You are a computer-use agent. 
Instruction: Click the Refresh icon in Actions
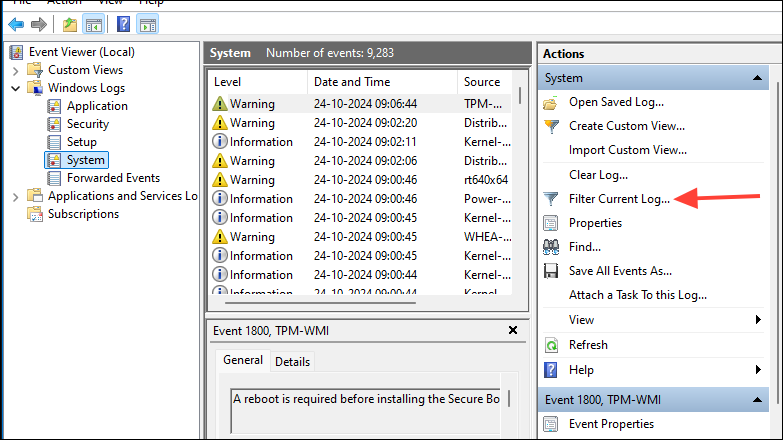tap(551, 345)
